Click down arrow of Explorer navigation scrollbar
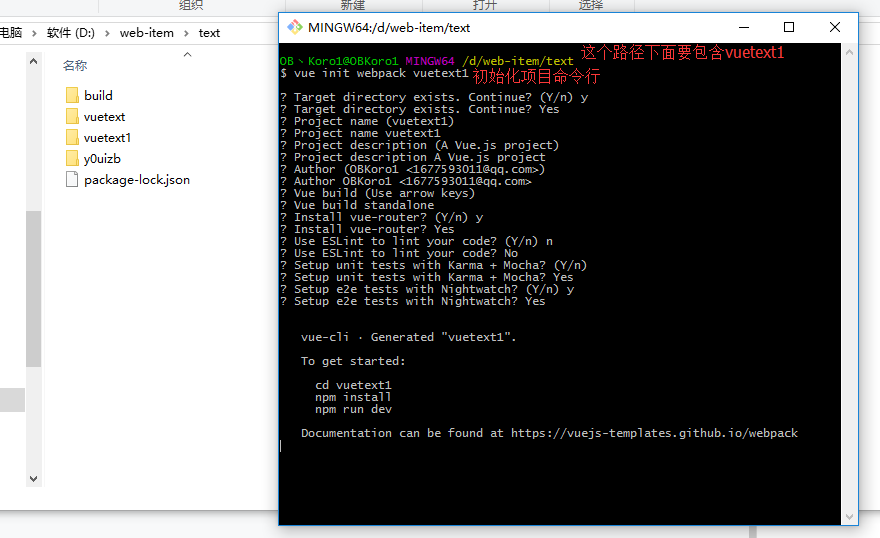880x538 pixels. (34, 479)
